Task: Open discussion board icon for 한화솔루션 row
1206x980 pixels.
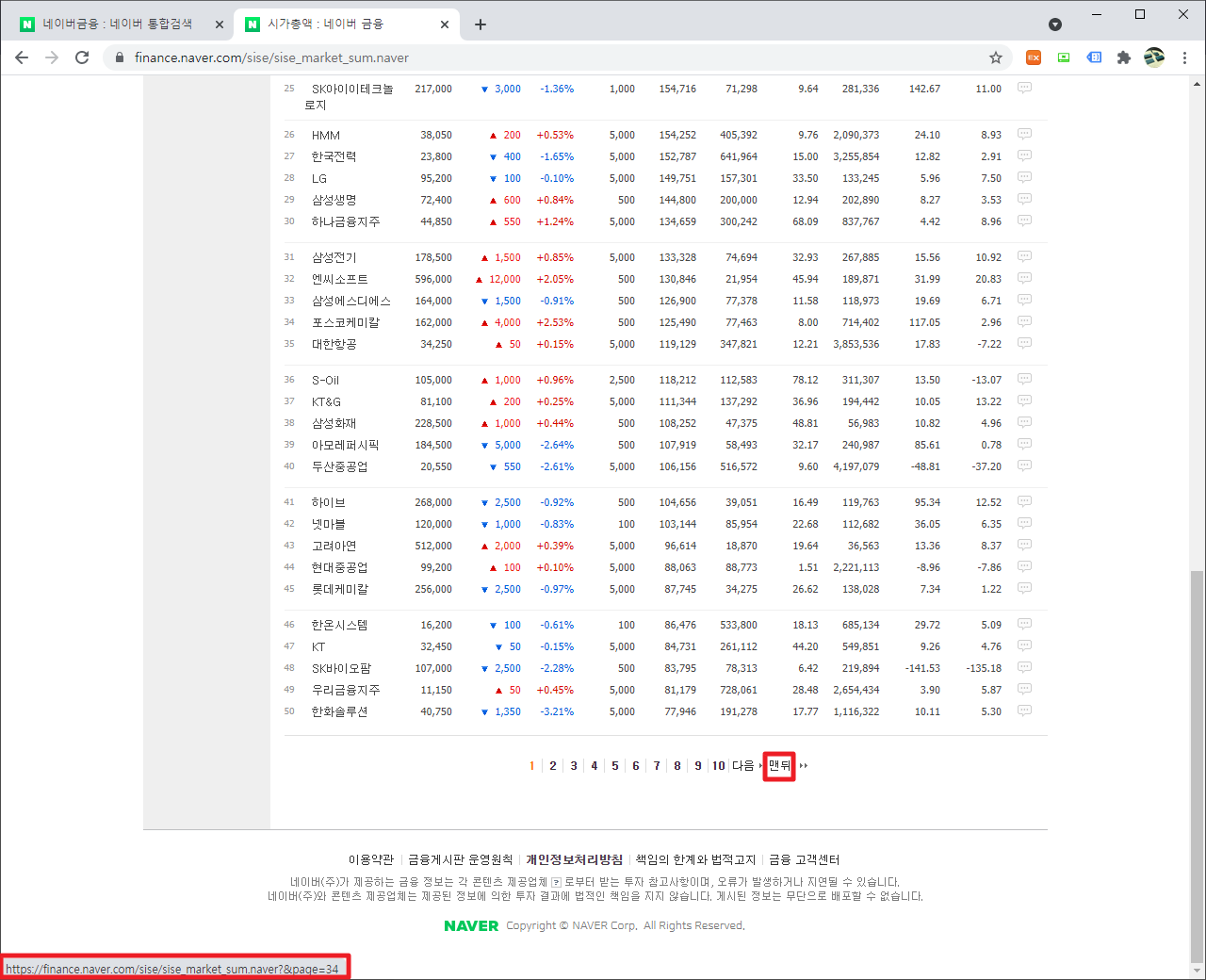Action: point(1024,710)
